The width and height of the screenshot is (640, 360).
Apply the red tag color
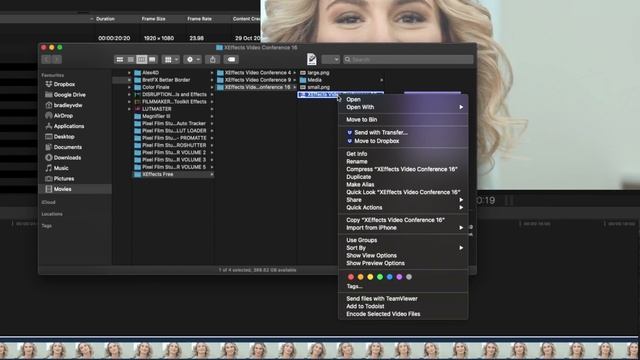tap(351, 277)
